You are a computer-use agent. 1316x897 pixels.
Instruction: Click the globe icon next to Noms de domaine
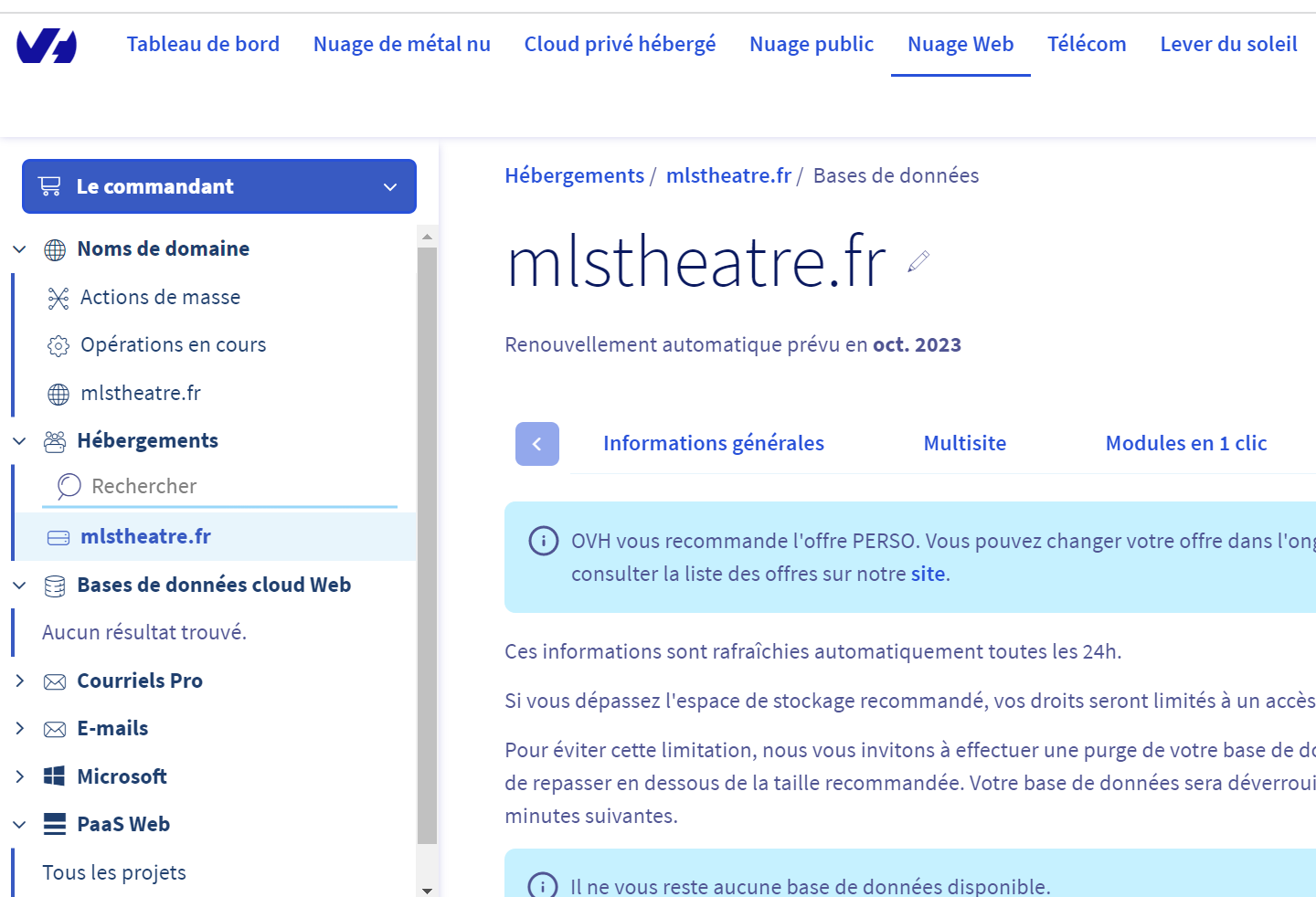coord(55,249)
